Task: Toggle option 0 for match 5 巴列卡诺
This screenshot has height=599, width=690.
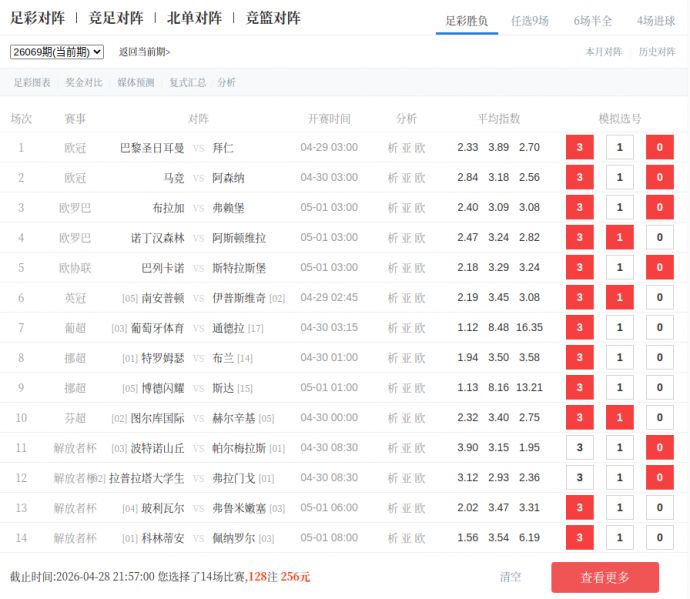Action: [x=660, y=267]
